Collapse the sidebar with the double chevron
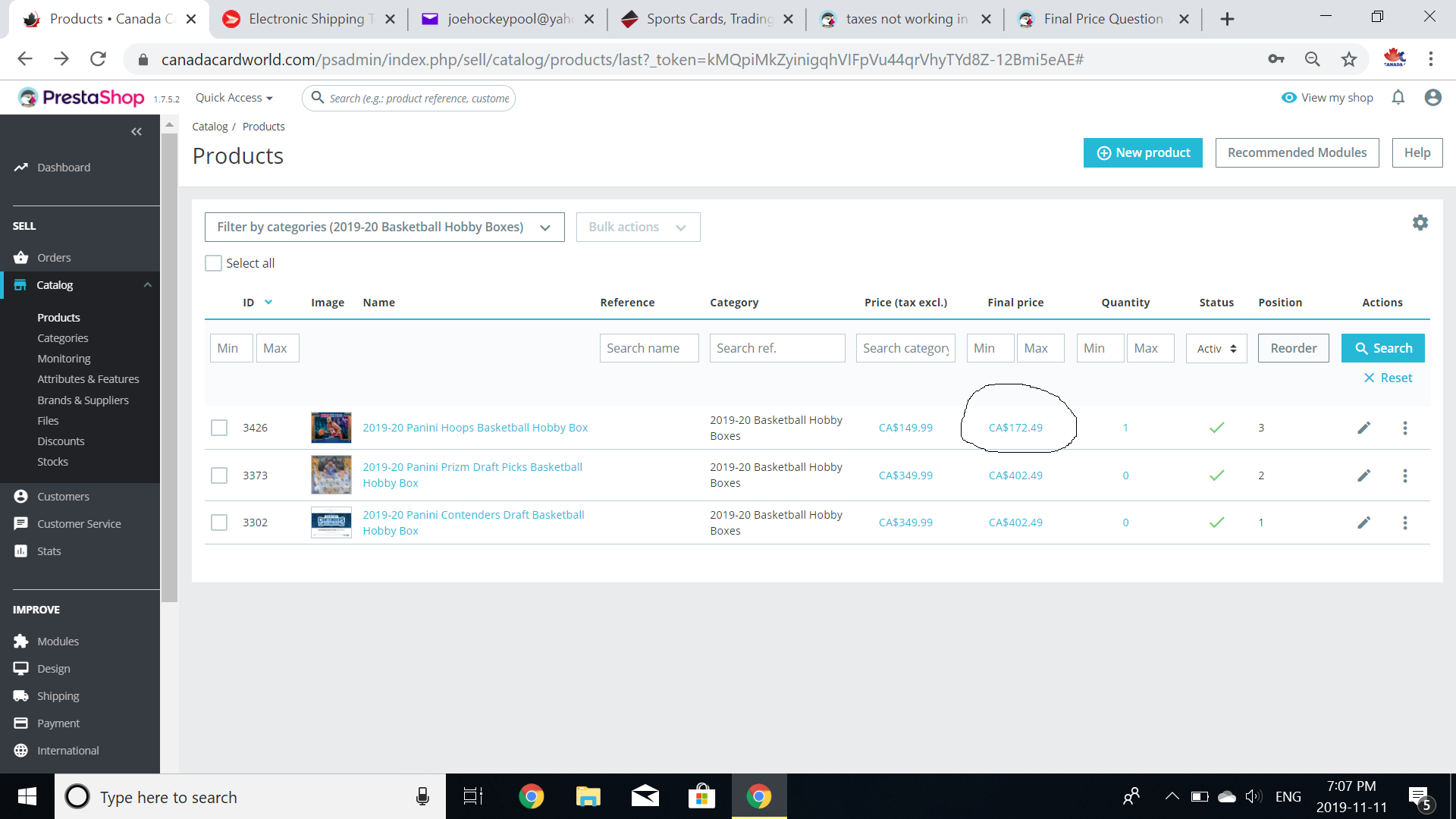Viewport: 1456px width, 819px height. pos(136,132)
